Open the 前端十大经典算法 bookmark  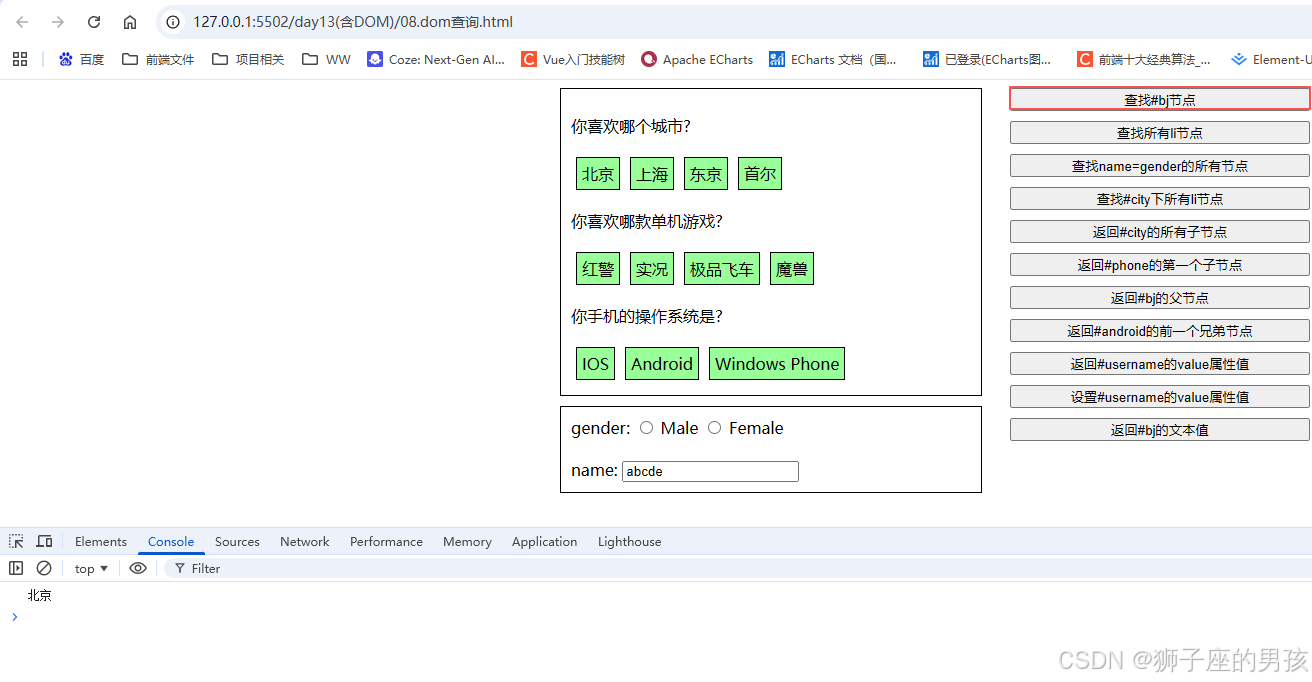(1143, 59)
